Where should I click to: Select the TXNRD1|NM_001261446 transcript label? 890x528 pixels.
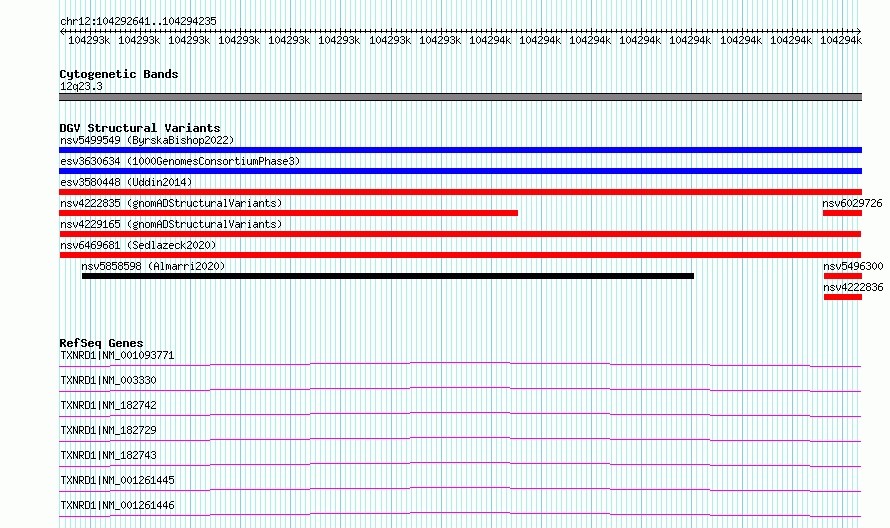point(117,505)
